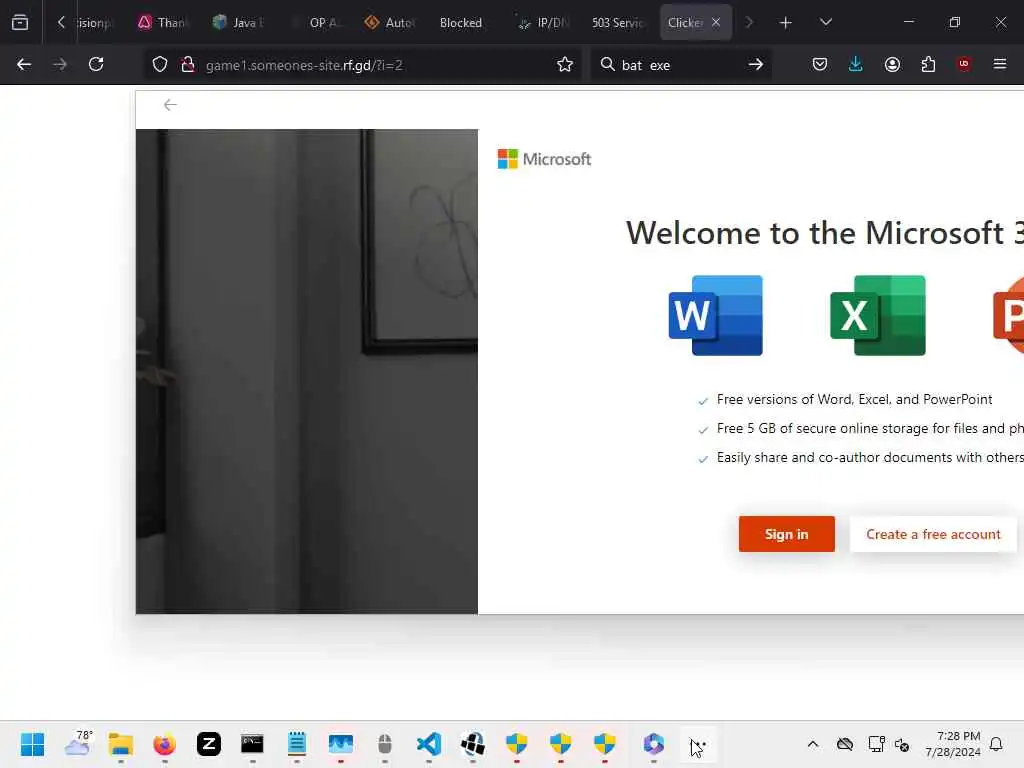Click 'Easily share and co-author documents' line
The width and height of the screenshot is (1024, 768).
coord(869,457)
